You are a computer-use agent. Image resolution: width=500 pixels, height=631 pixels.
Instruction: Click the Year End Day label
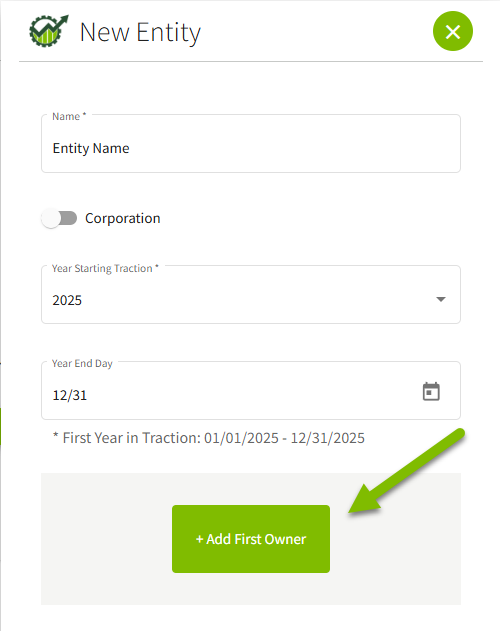click(82, 363)
